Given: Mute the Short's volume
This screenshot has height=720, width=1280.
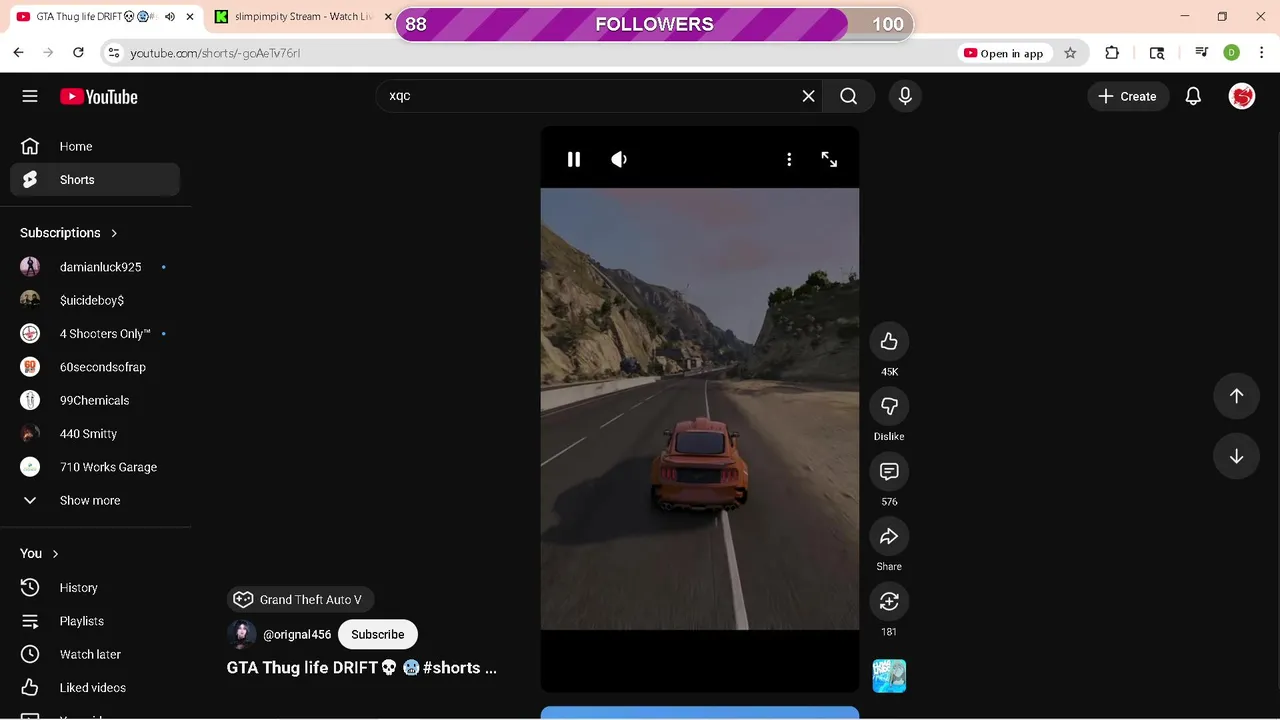Looking at the screenshot, I should (x=619, y=159).
